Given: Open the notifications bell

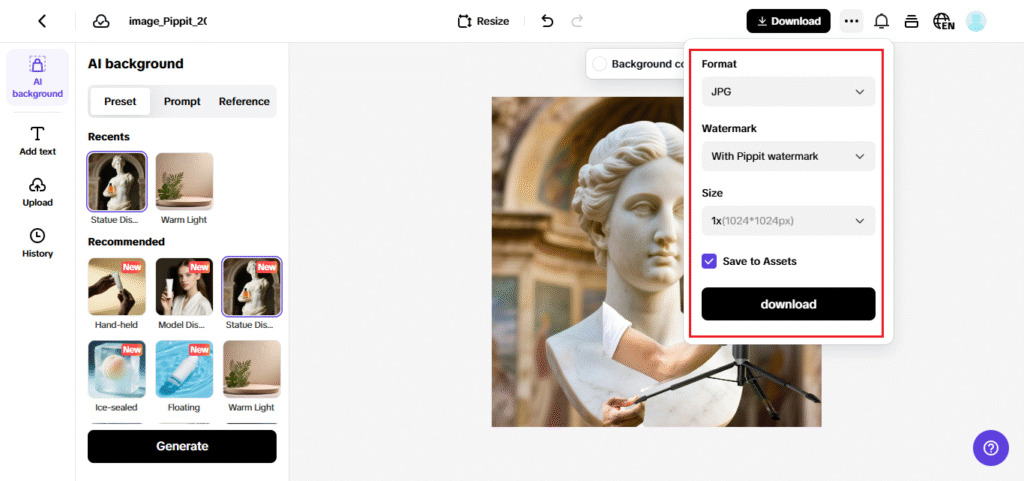Looking at the screenshot, I should click(881, 21).
